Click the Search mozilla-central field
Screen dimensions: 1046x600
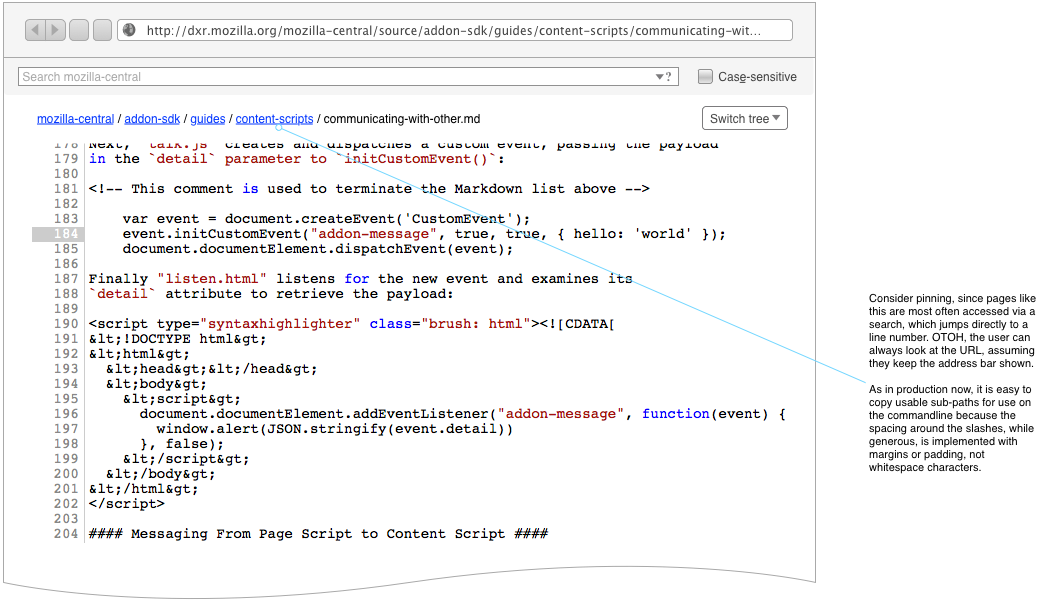[348, 77]
